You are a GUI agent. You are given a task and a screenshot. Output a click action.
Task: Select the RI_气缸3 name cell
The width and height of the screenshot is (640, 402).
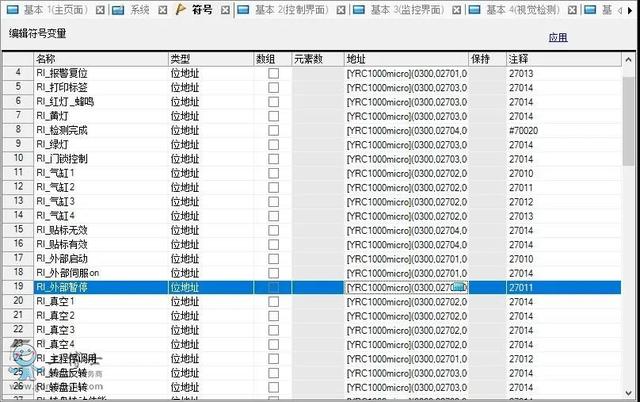[x=101, y=202]
